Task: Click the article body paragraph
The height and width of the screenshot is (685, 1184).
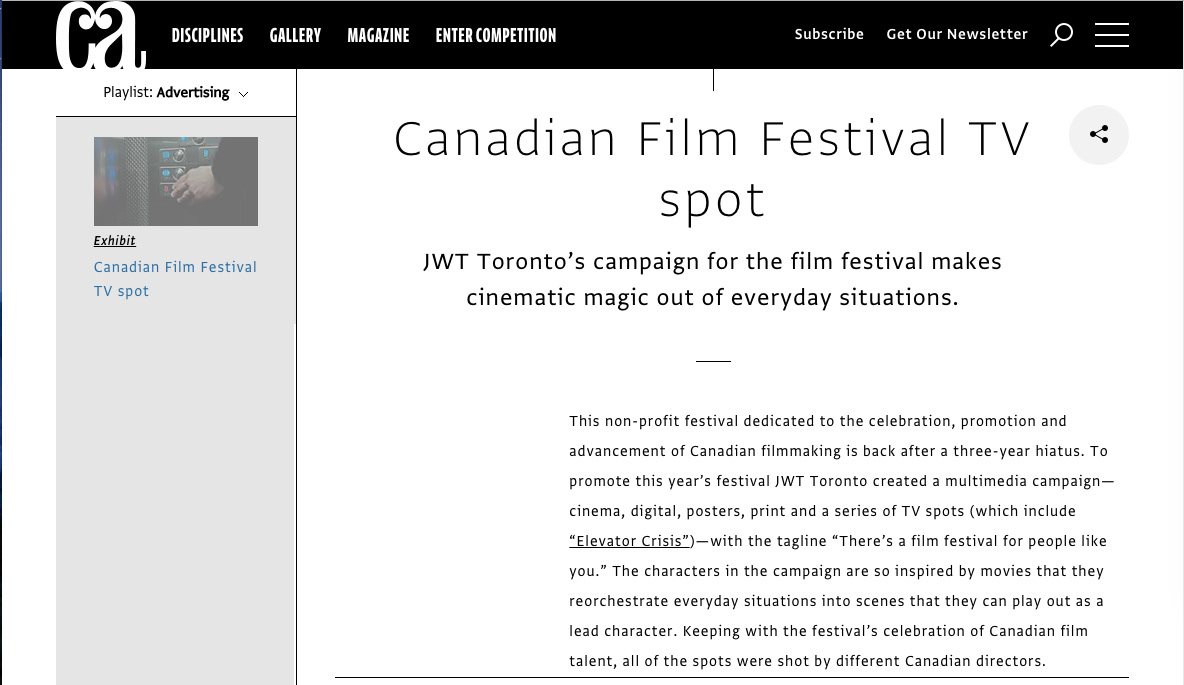Action: [x=841, y=541]
